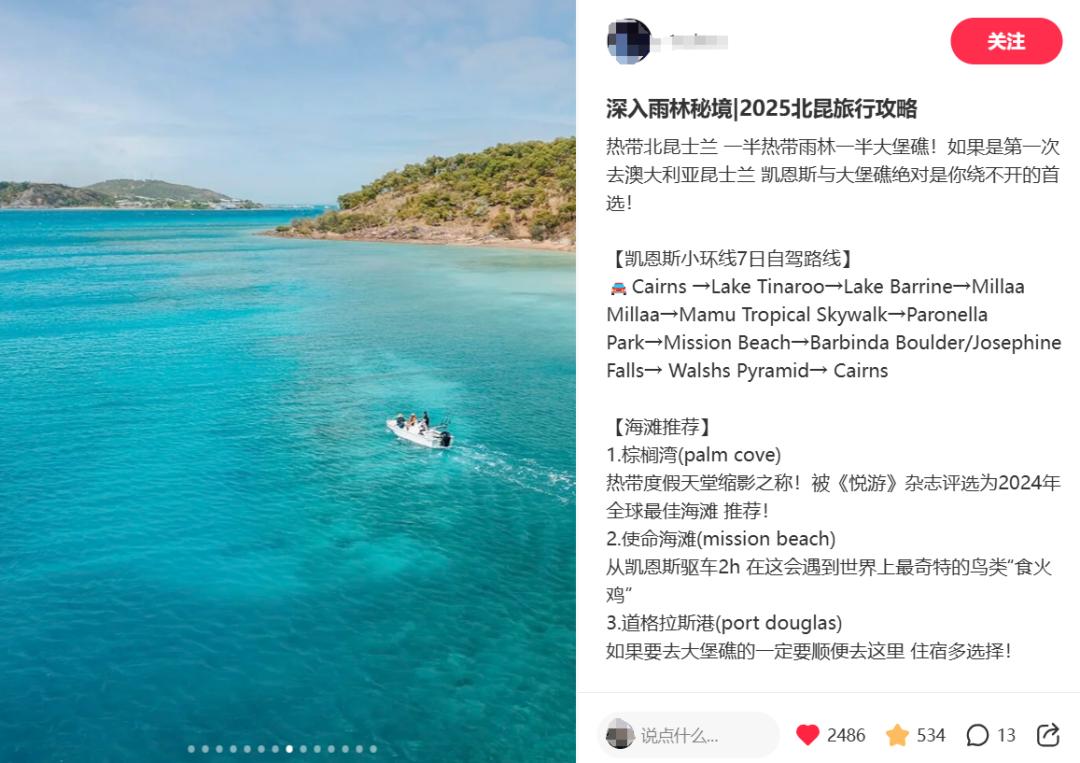Jump to the first carousel dot
The image size is (1080, 763).
pos(191,749)
